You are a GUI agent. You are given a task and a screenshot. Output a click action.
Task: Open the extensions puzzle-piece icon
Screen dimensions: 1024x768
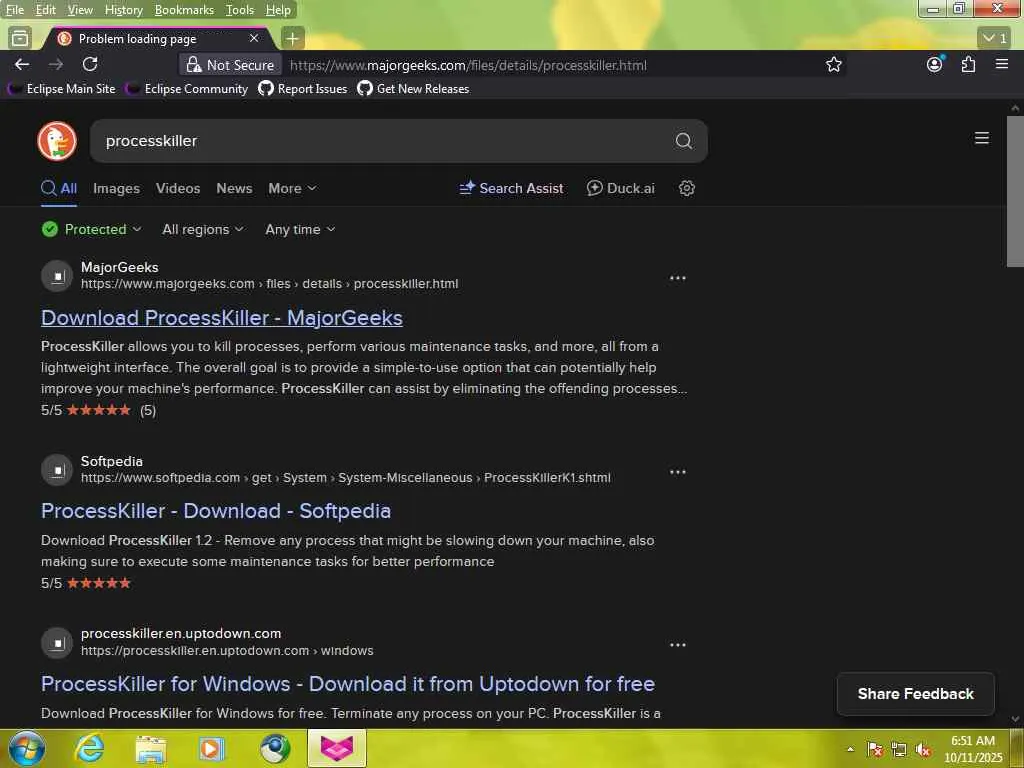(x=968, y=64)
